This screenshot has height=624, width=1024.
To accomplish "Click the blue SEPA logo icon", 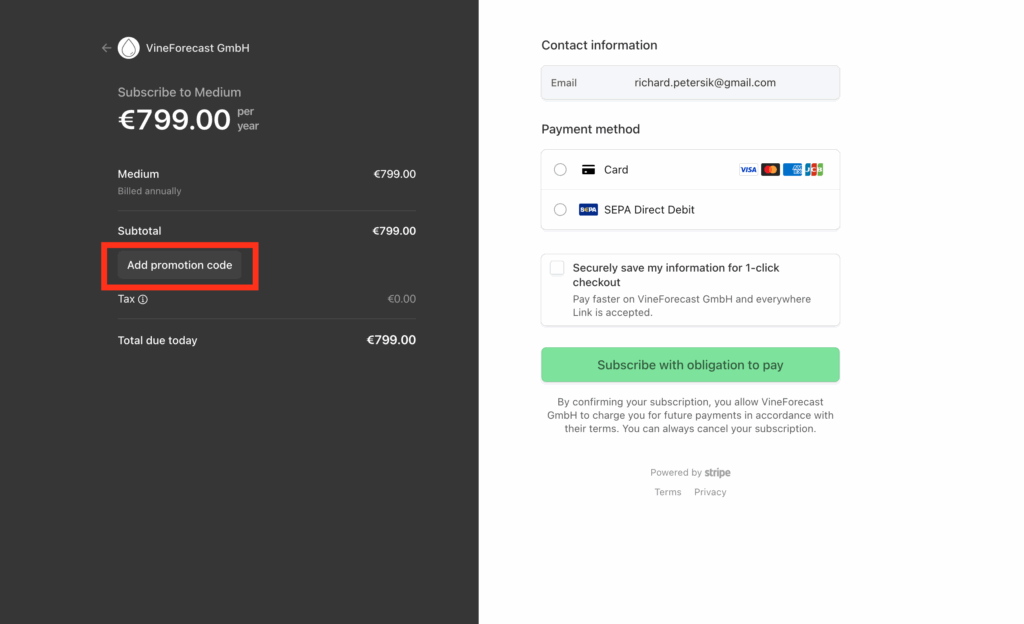I will click(x=588, y=210).
